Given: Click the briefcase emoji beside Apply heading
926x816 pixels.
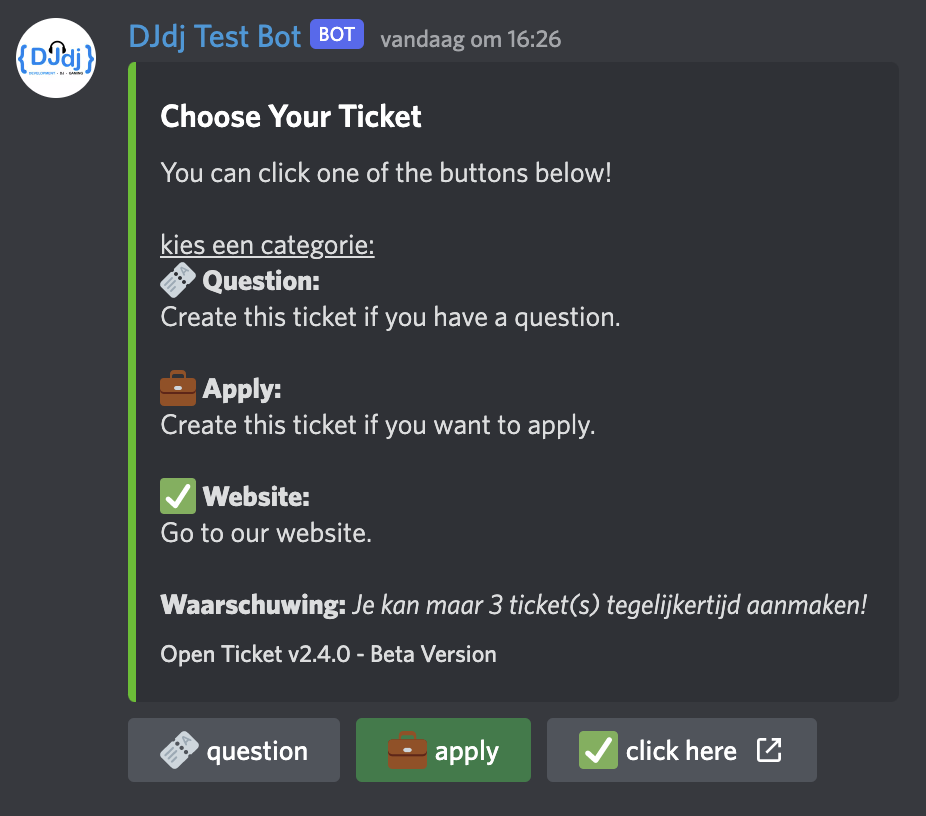Looking at the screenshot, I should (178, 388).
